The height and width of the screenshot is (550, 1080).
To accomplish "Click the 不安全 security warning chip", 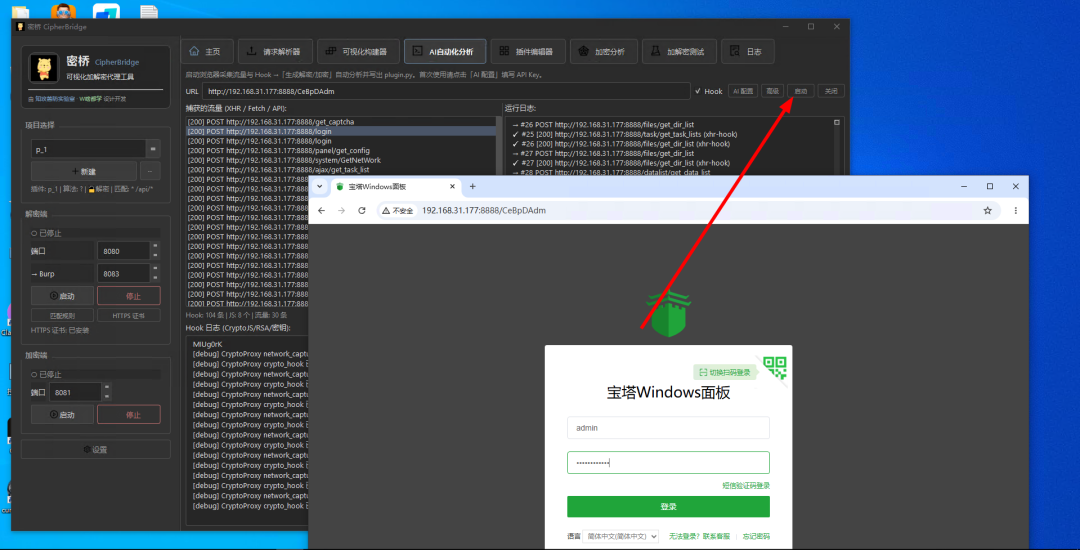I will click(x=398, y=211).
